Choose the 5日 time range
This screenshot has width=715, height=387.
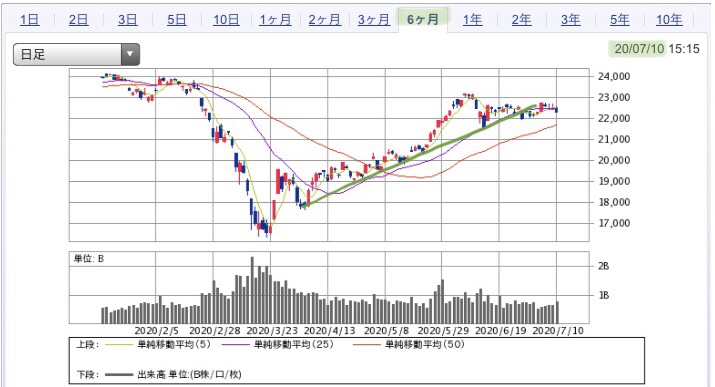pyautogui.click(x=176, y=20)
